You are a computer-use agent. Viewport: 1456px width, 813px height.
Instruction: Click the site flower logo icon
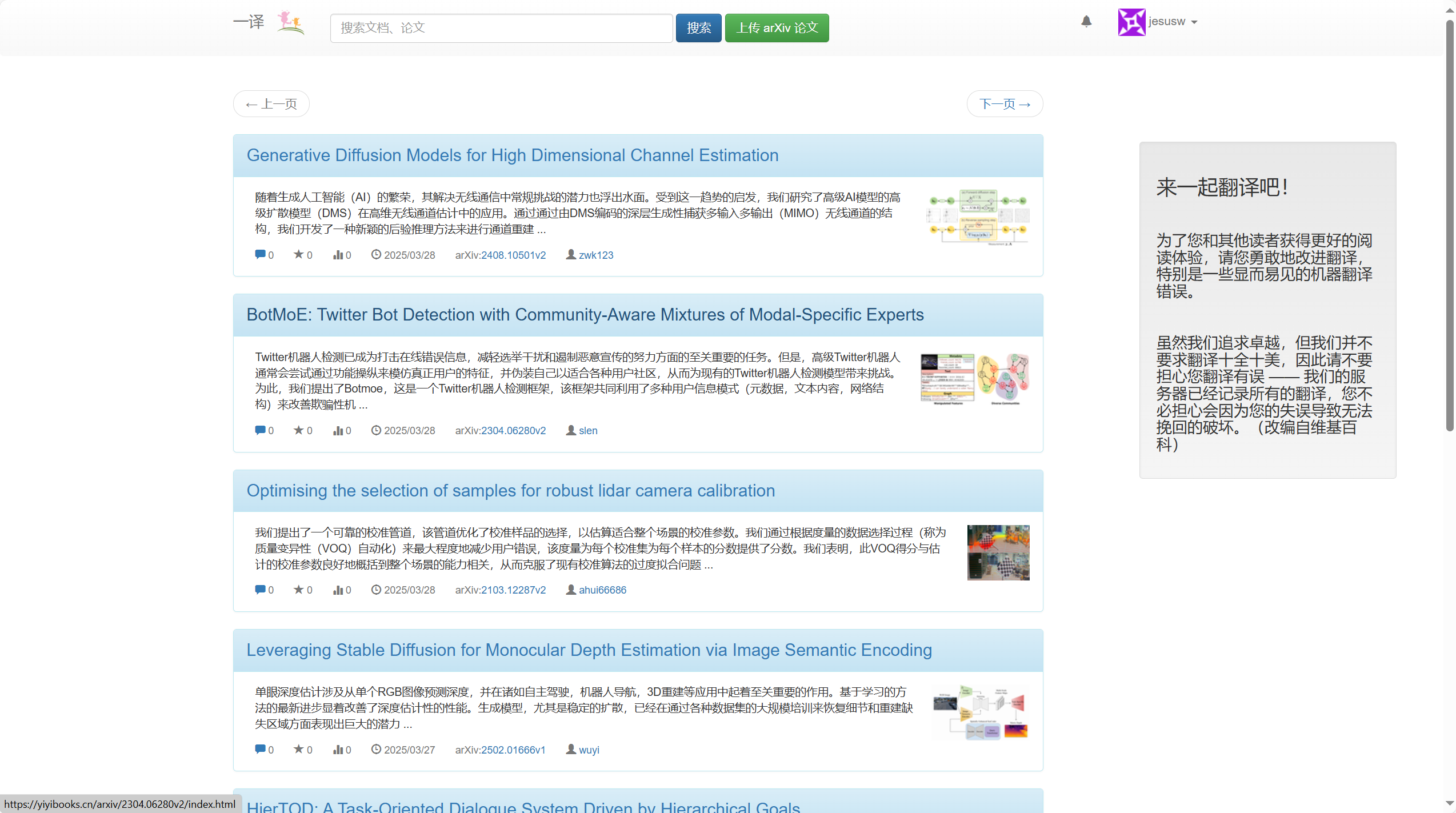point(290,23)
